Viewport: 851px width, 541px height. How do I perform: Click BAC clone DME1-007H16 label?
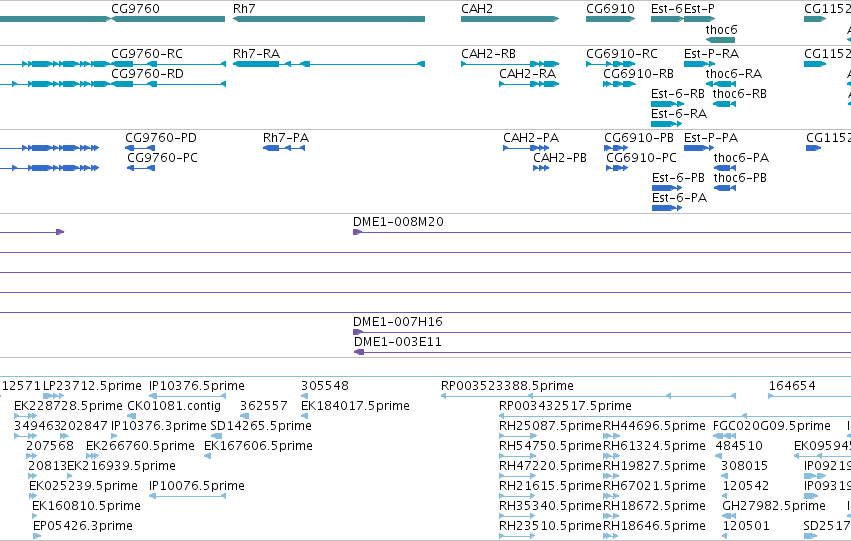click(x=398, y=322)
